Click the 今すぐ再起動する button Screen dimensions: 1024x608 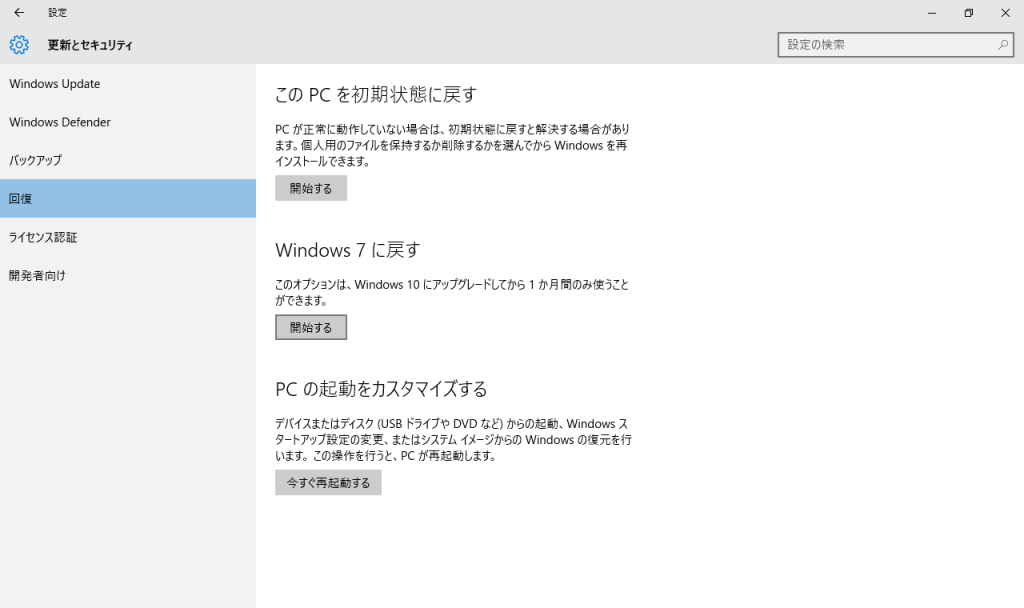click(x=328, y=483)
